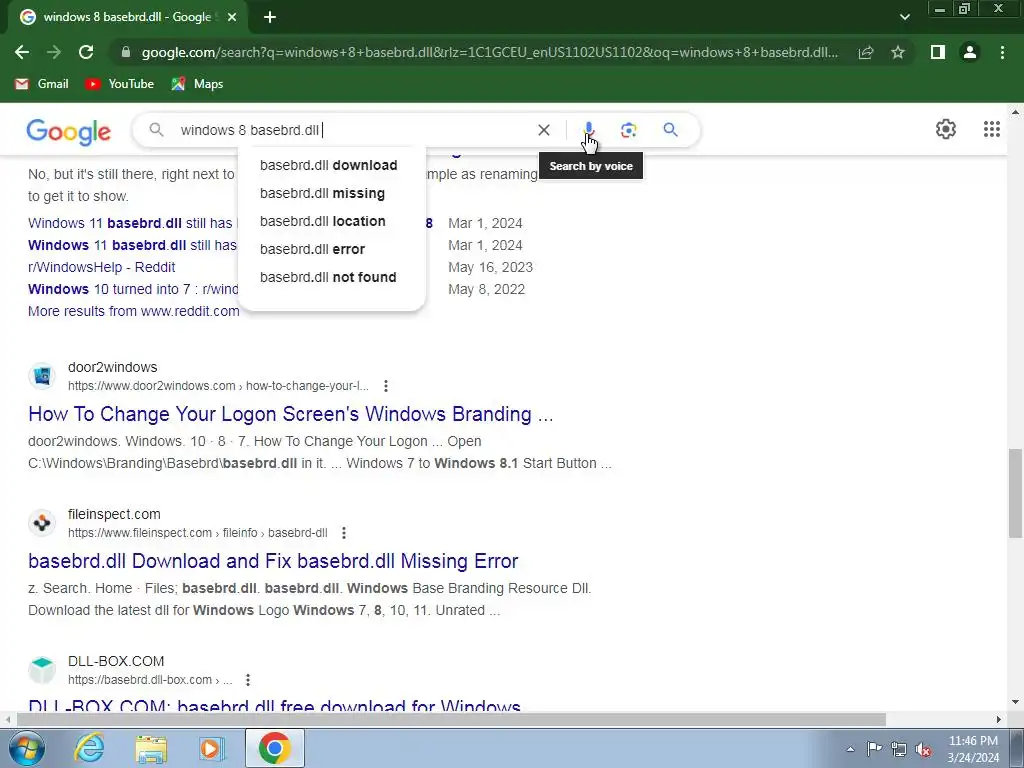Screen dimensions: 1024x768
Task: Open Windows Explorer from taskbar
Action: click(151, 748)
